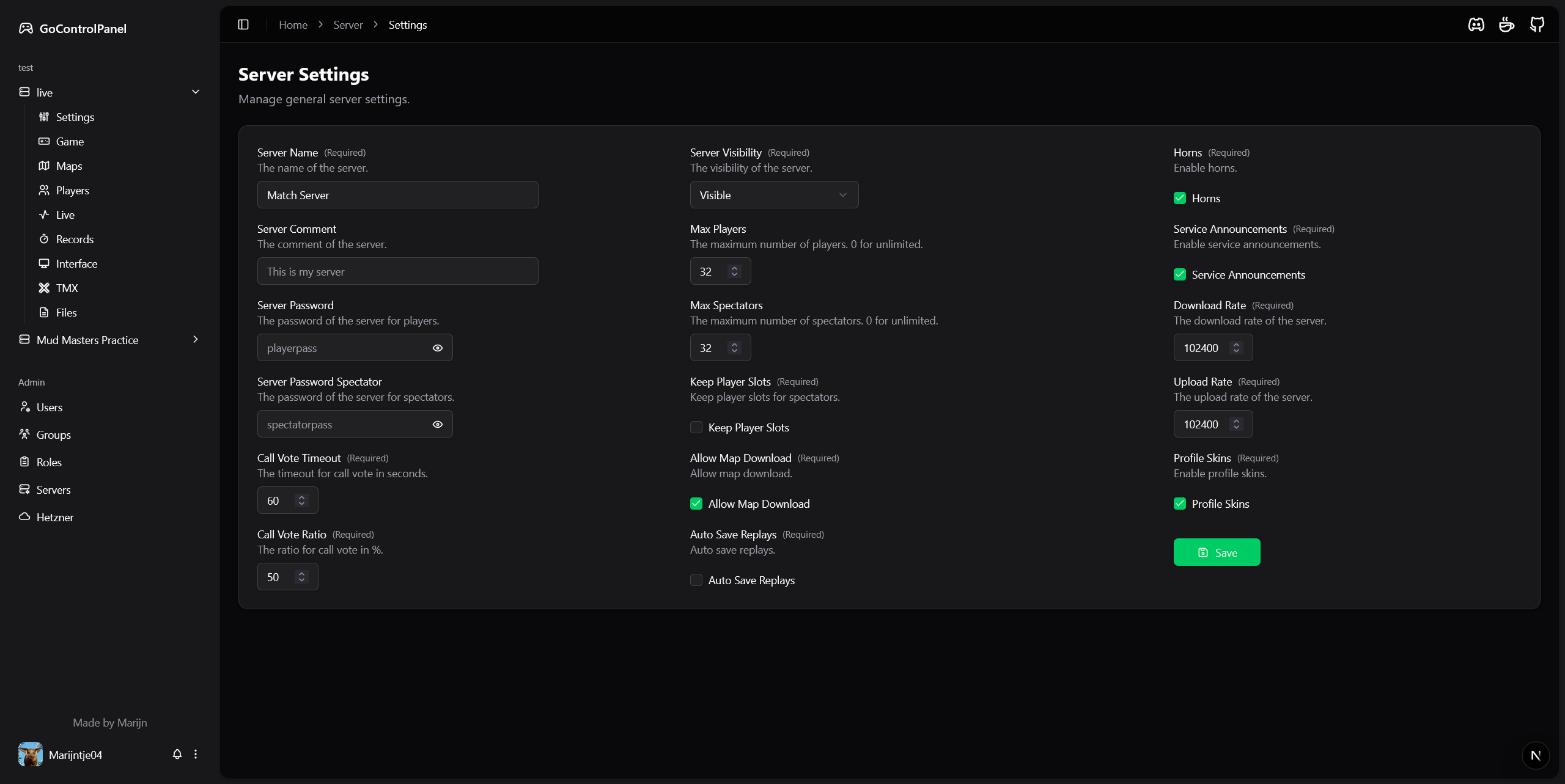Go to the Maps page

68,166
